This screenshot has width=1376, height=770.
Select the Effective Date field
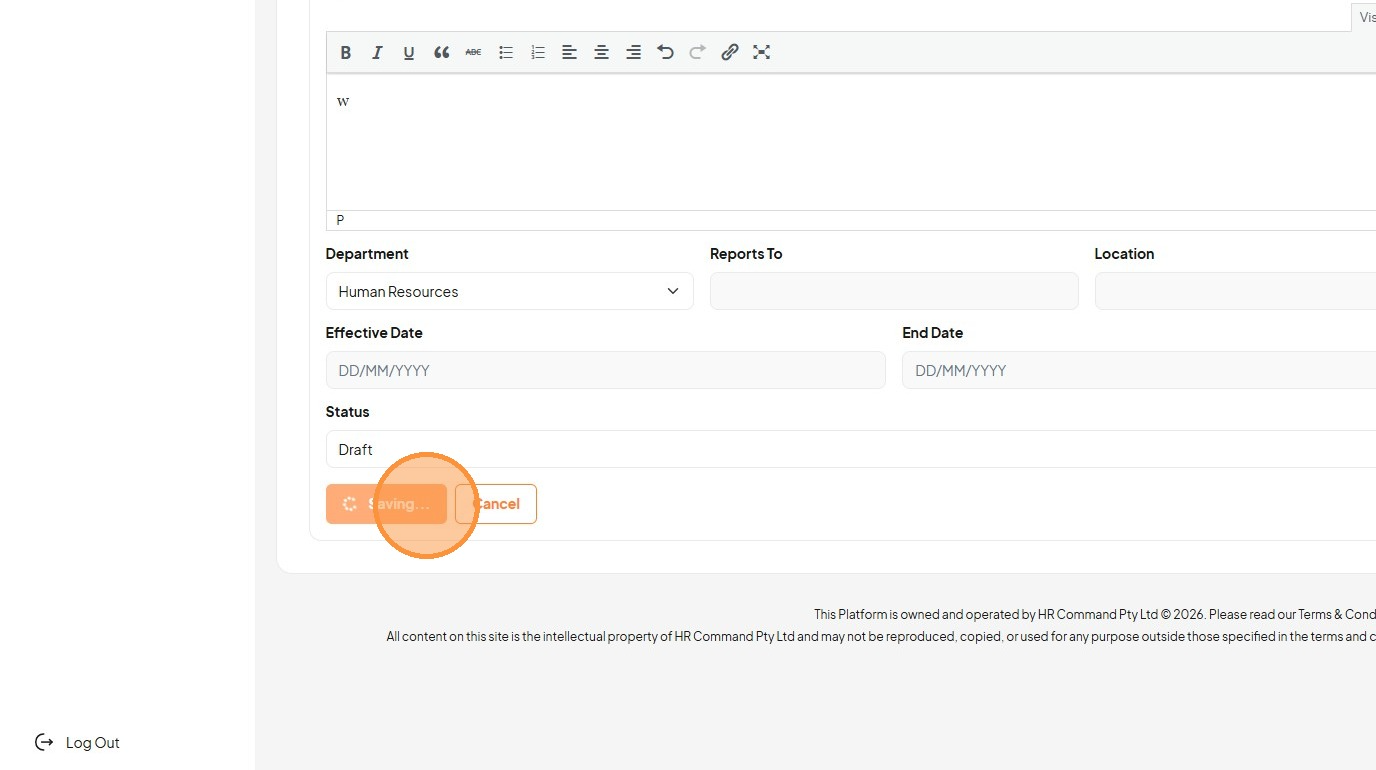[x=606, y=370]
